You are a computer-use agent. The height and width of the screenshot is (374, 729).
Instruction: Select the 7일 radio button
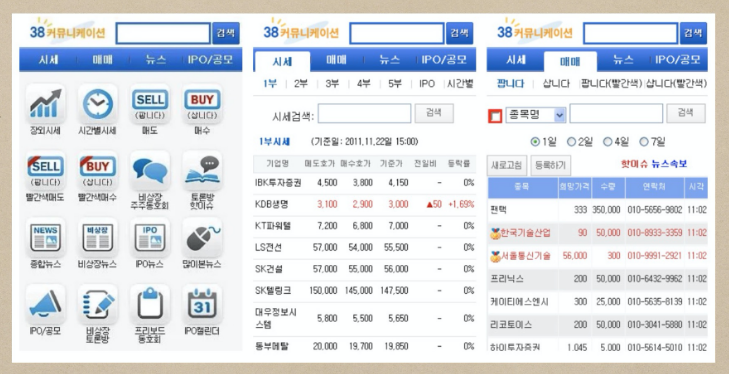(x=644, y=142)
